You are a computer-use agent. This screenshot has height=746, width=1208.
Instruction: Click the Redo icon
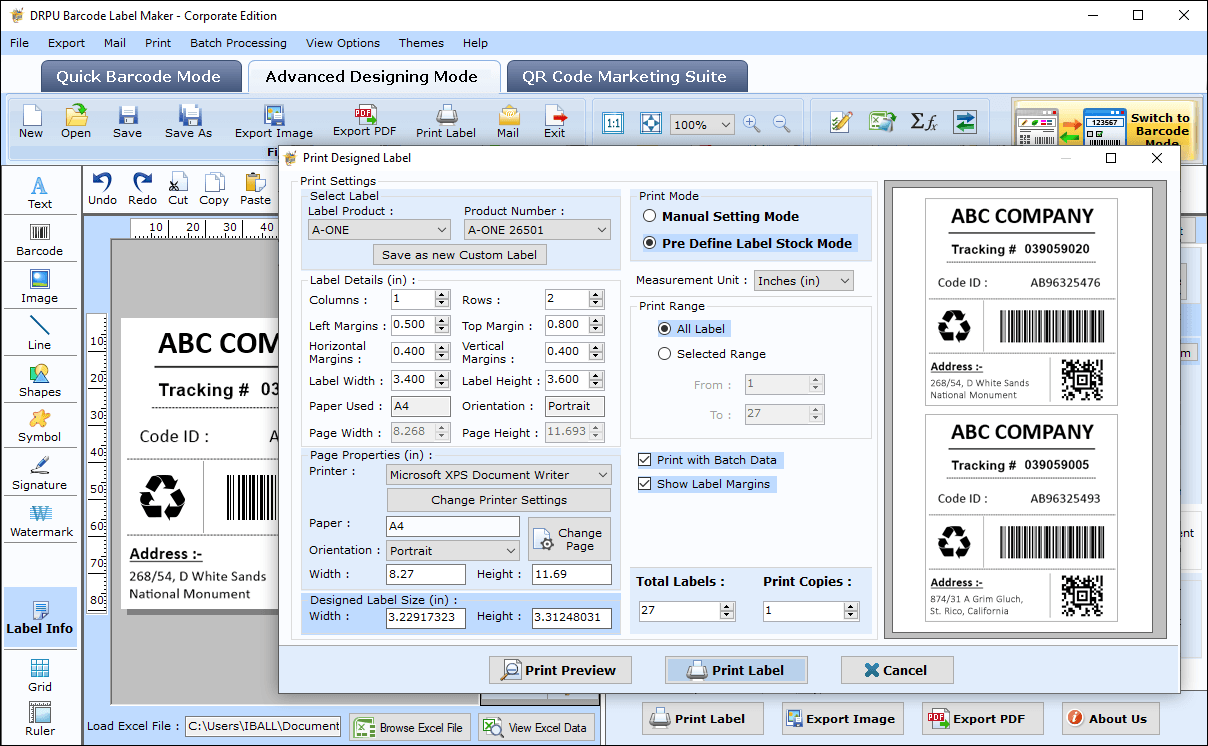[142, 188]
